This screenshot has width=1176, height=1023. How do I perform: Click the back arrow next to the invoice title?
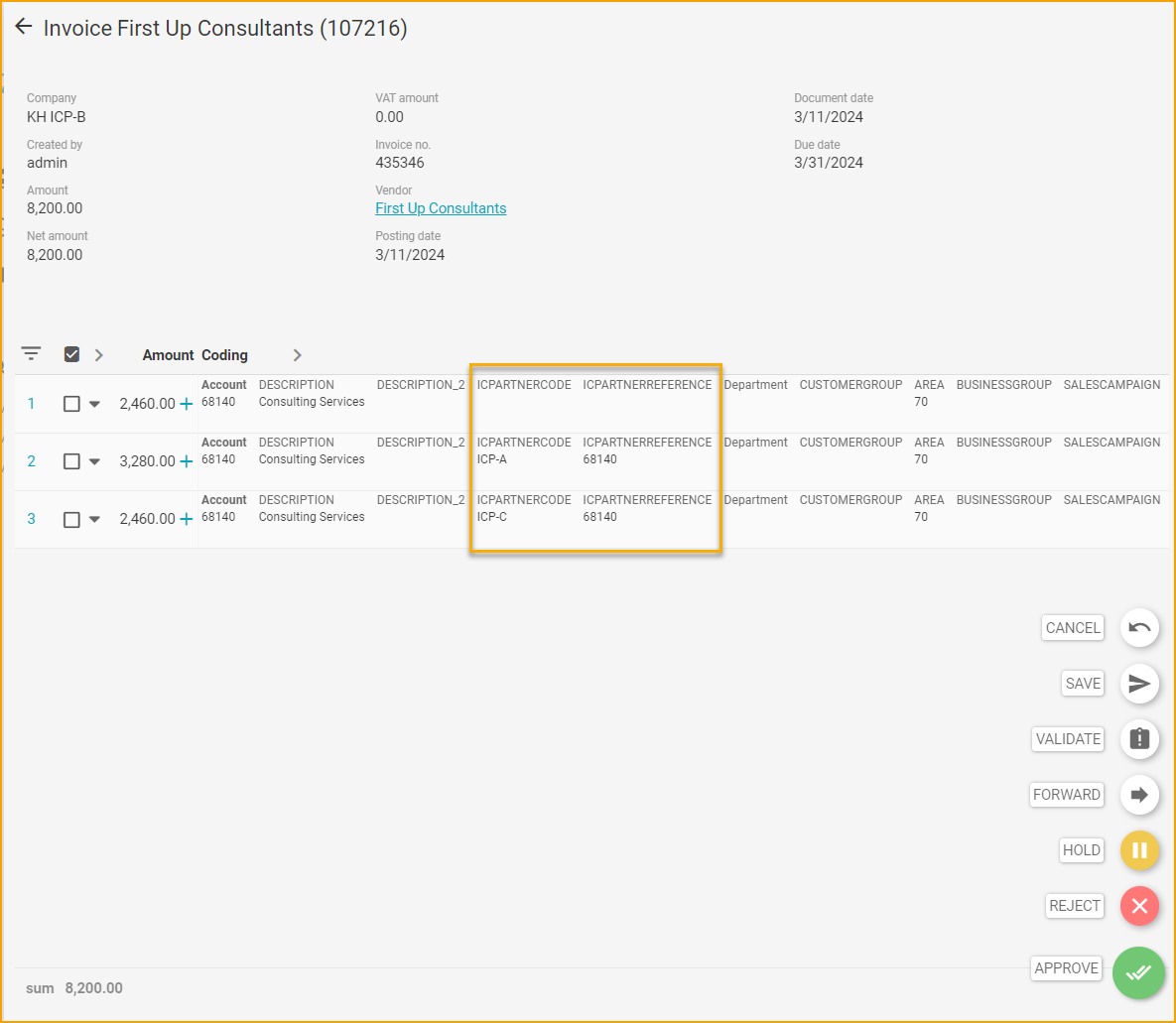[x=23, y=26]
